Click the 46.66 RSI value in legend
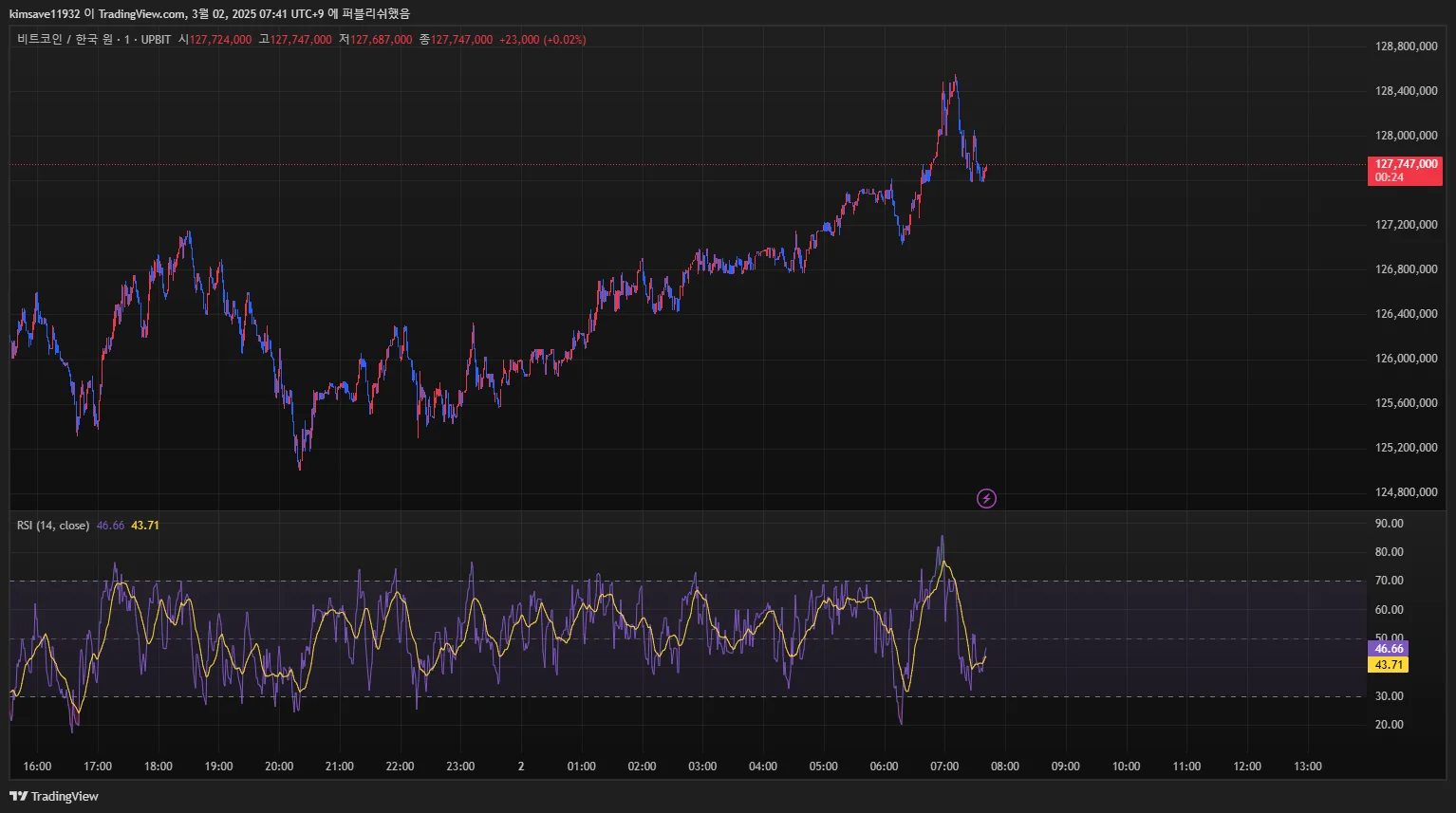Image resolution: width=1456 pixels, height=813 pixels. (x=110, y=526)
